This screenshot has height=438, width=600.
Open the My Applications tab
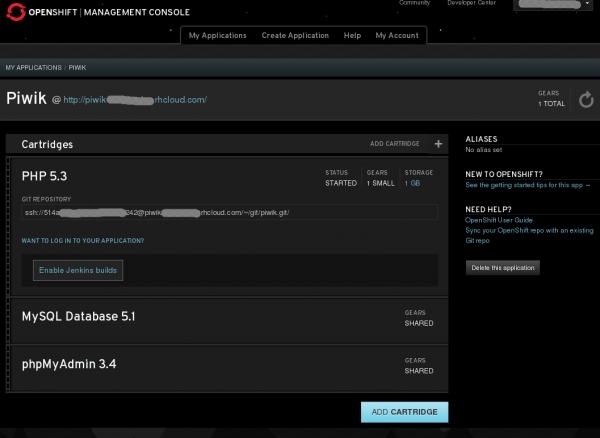(x=217, y=36)
